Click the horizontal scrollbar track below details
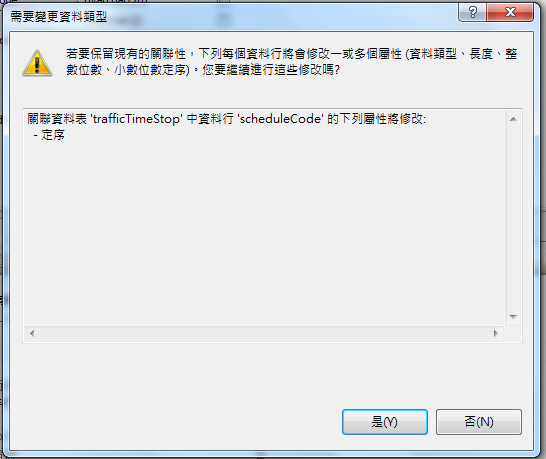The width and height of the screenshot is (546, 459). pyautogui.click(x=264, y=334)
